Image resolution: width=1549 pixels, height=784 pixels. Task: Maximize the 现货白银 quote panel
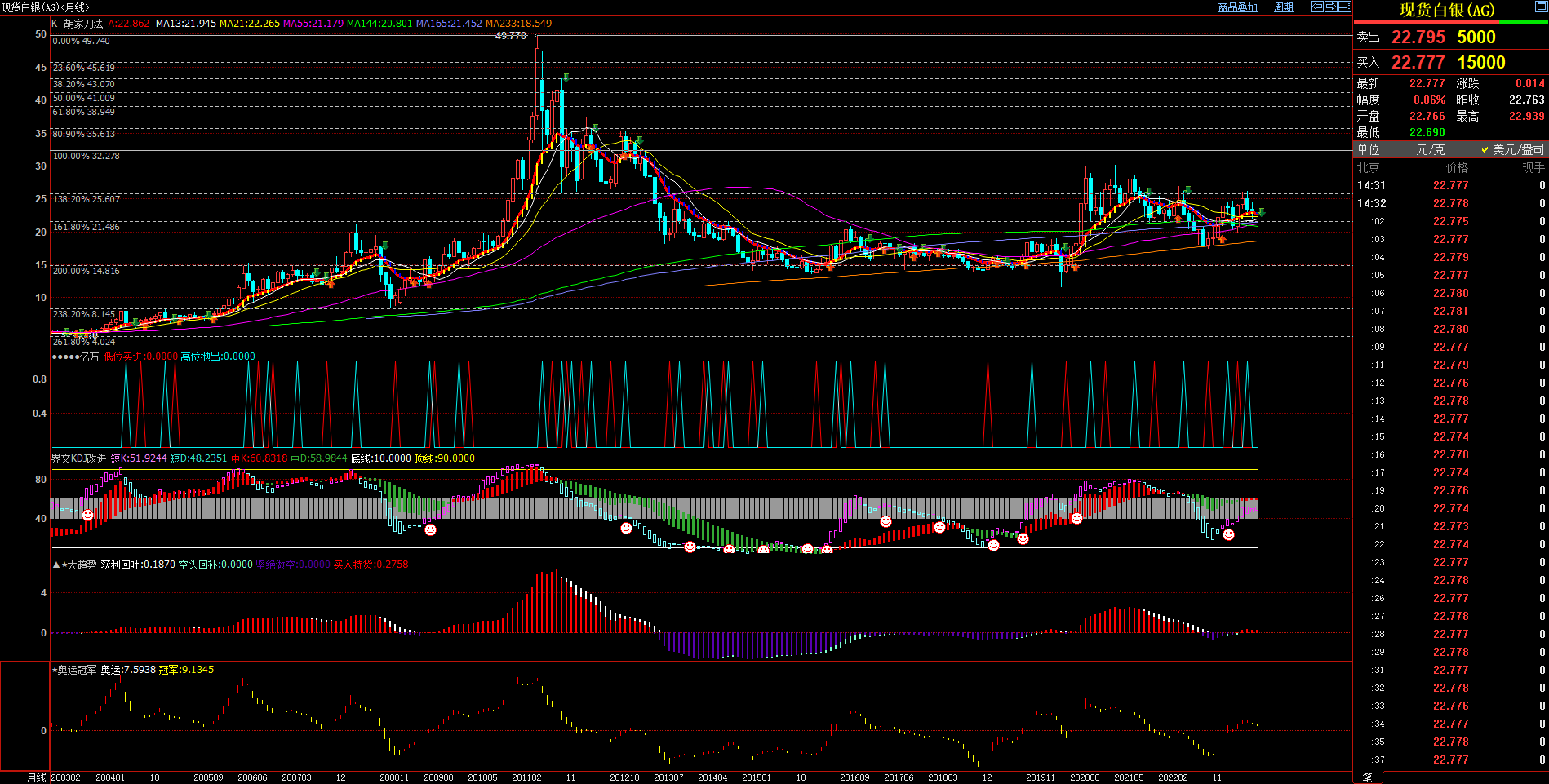click(1541, 7)
